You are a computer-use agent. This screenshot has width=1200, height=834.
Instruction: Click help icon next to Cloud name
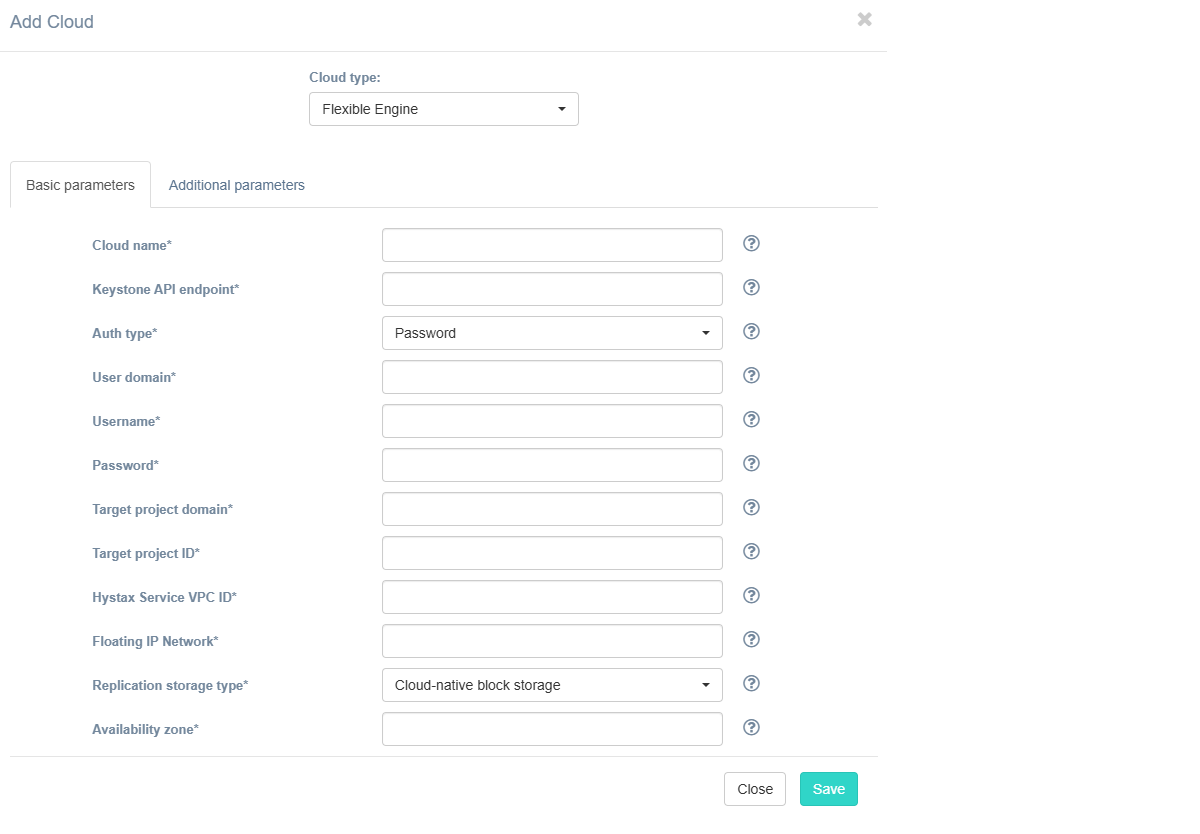[x=752, y=244]
